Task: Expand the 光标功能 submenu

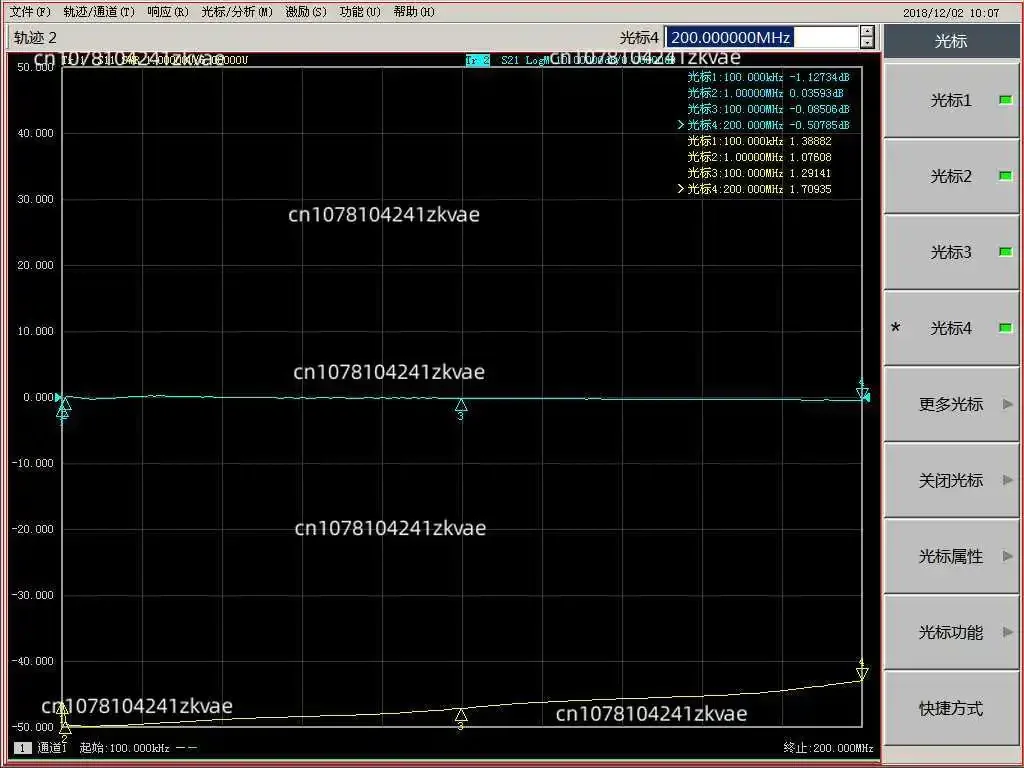Action: pos(950,632)
